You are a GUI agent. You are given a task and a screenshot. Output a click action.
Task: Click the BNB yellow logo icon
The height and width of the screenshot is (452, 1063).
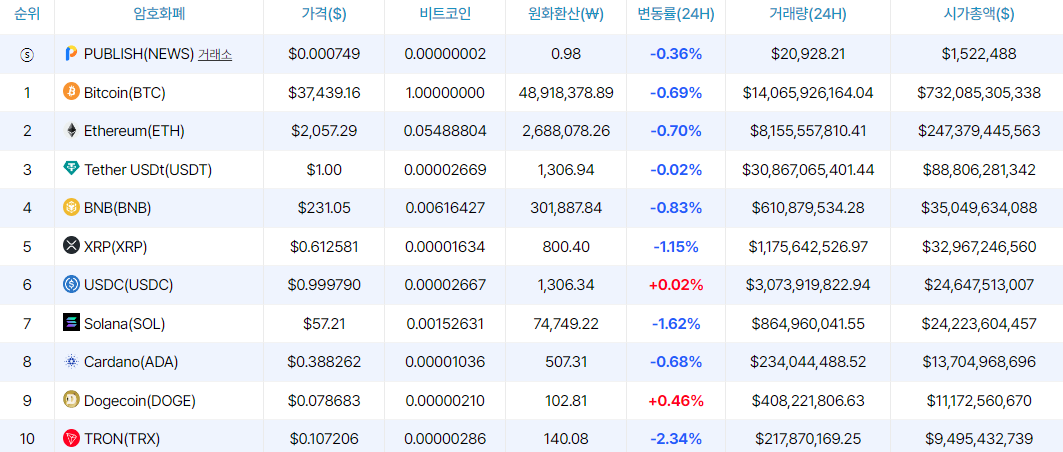point(71,207)
